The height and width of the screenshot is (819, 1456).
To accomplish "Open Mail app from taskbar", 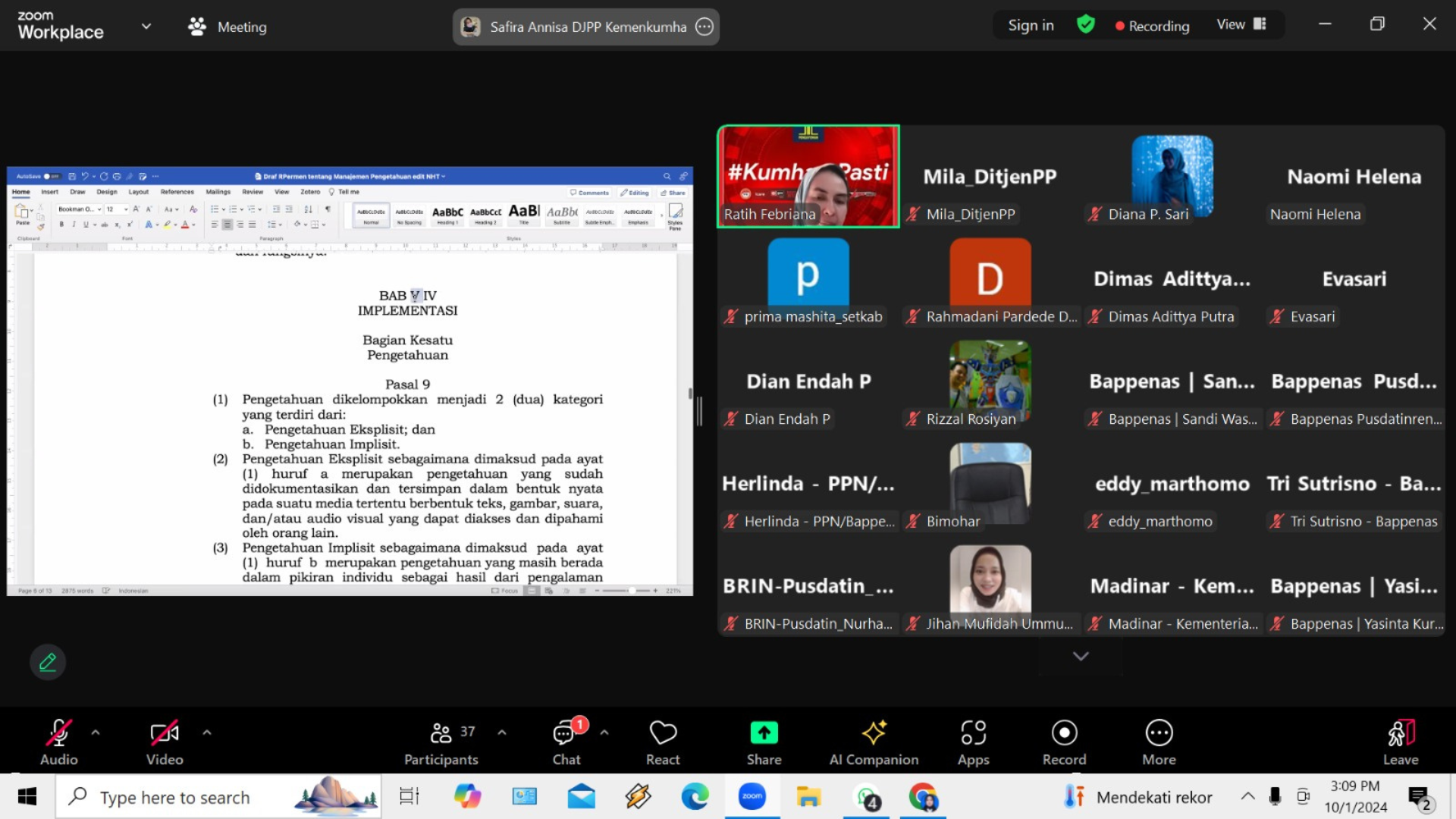I will point(582,797).
